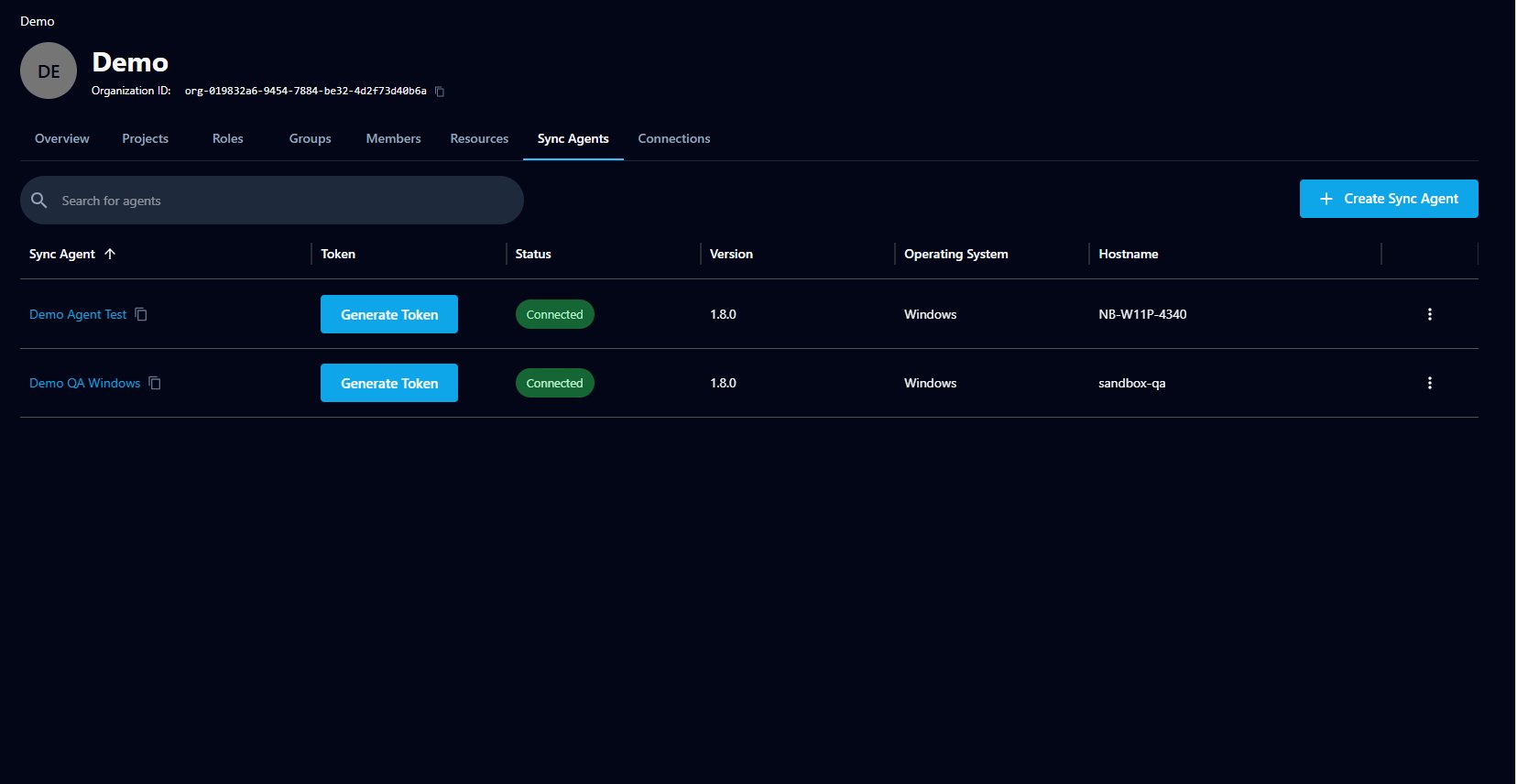Toggle sort arrow on Sync Agent column
1517x784 pixels.
tap(110, 254)
